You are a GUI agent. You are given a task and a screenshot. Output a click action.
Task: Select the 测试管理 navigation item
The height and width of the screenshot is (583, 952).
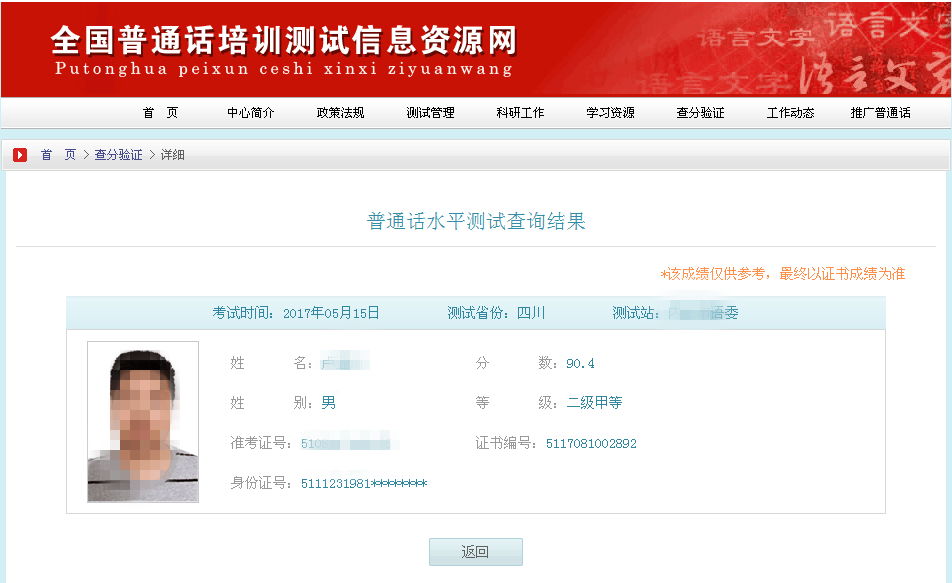pyautogui.click(x=430, y=113)
